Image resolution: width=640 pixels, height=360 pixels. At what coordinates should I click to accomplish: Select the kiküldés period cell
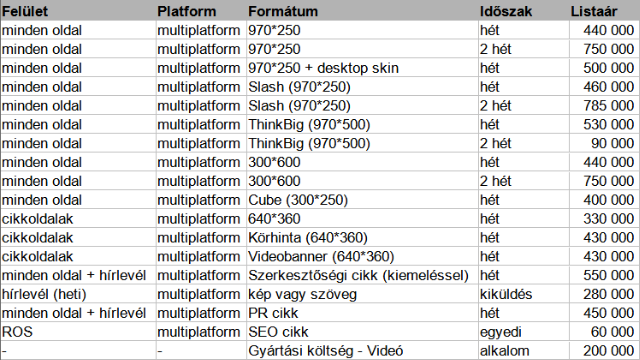tap(524, 294)
